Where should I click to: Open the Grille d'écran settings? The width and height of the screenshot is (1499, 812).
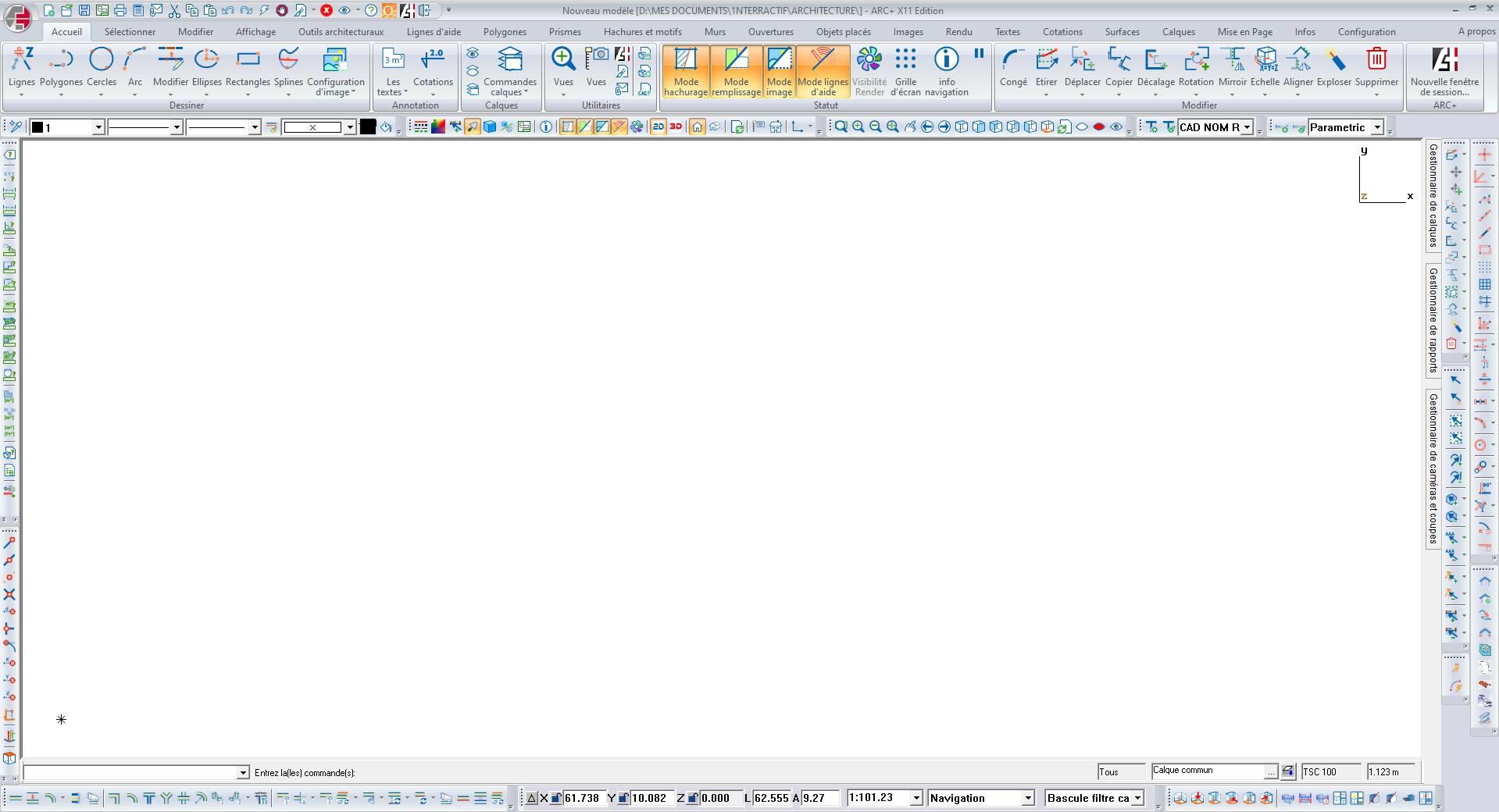[905, 60]
